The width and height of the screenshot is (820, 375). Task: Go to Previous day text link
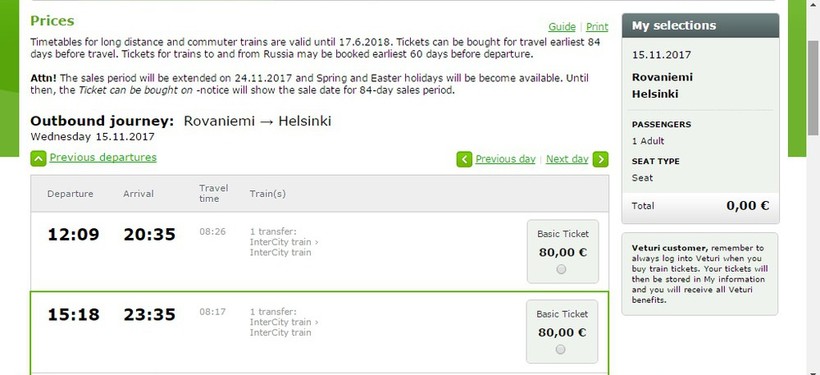click(x=505, y=159)
